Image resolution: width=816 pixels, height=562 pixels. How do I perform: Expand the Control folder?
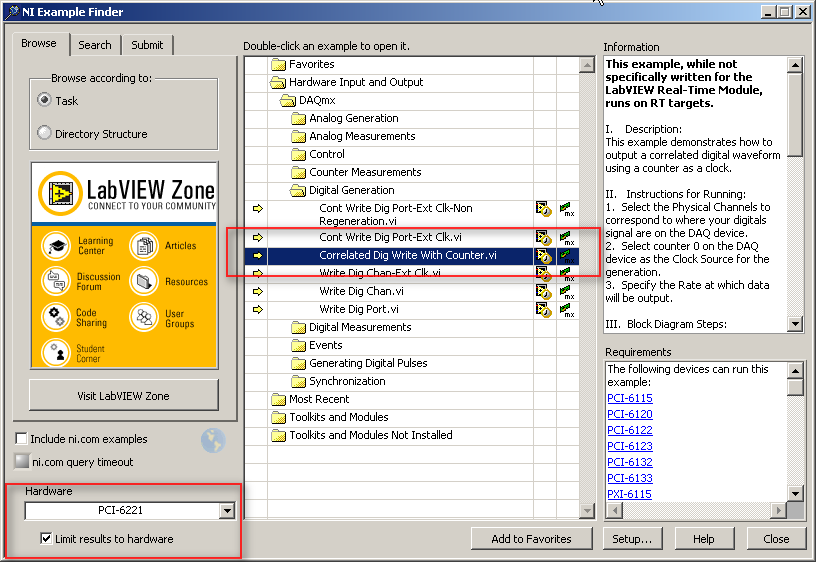298,155
